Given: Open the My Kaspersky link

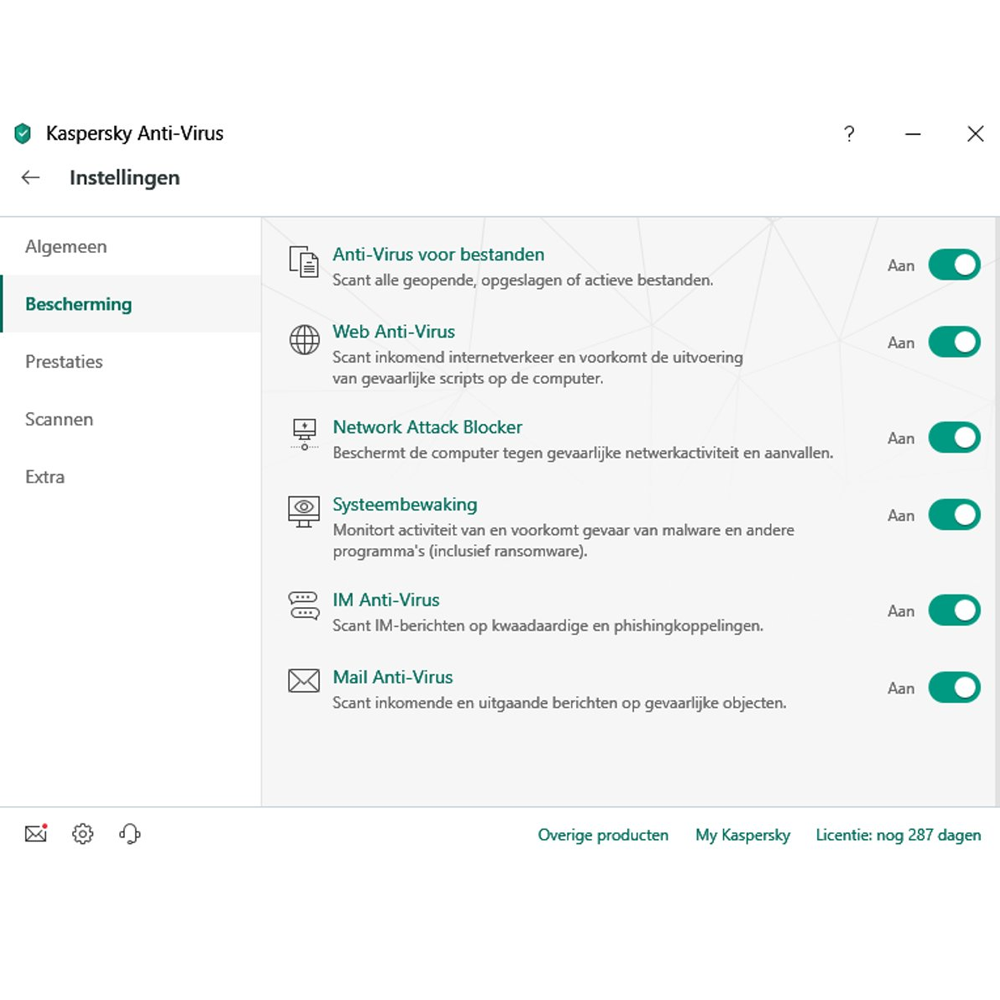Looking at the screenshot, I should (x=742, y=835).
